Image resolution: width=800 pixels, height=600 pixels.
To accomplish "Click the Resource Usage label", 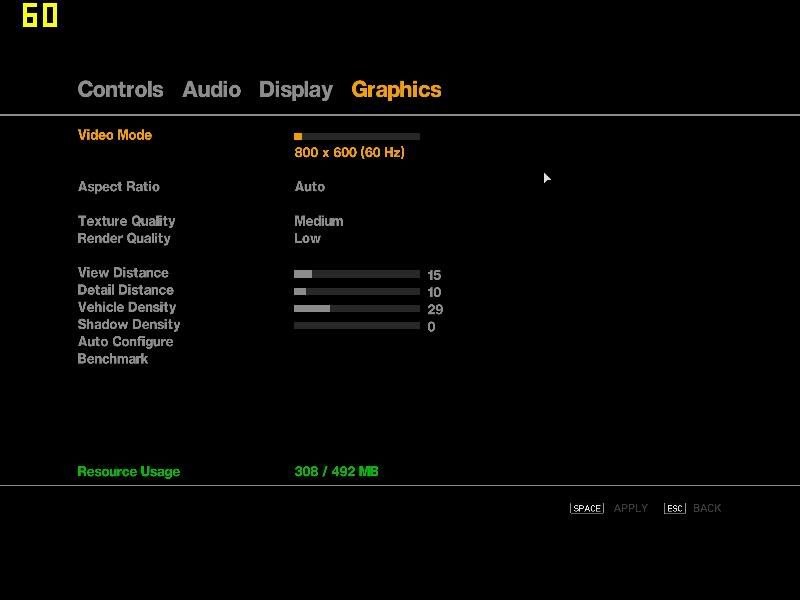I will [x=129, y=471].
